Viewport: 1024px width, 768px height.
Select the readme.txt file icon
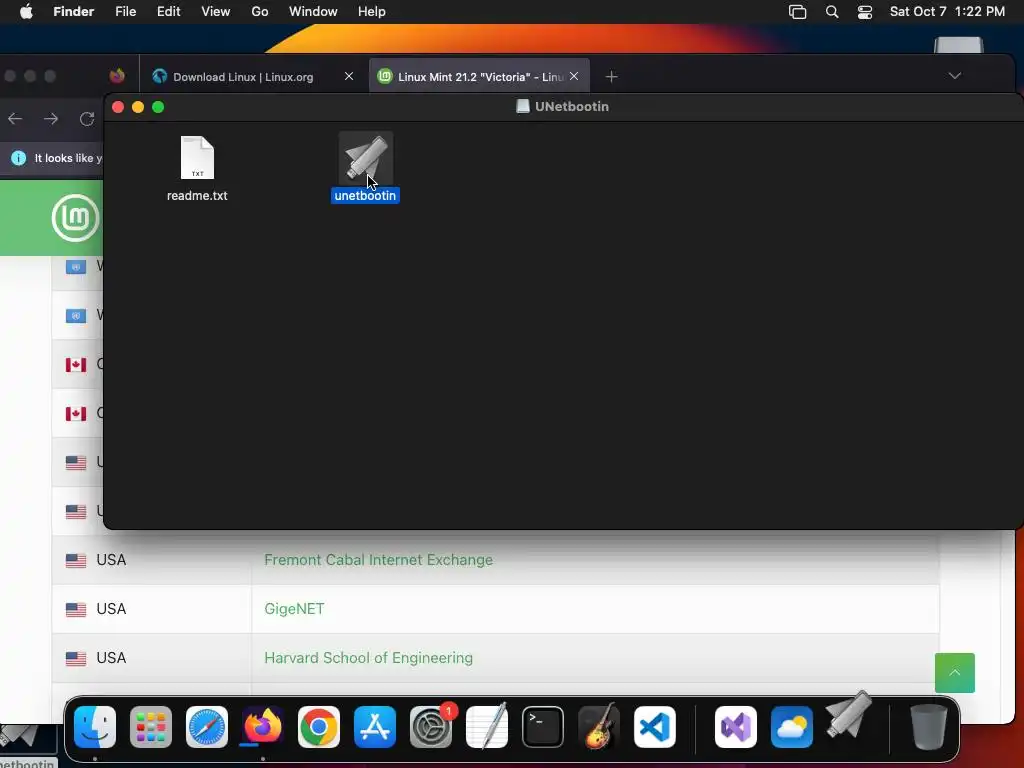point(197,157)
